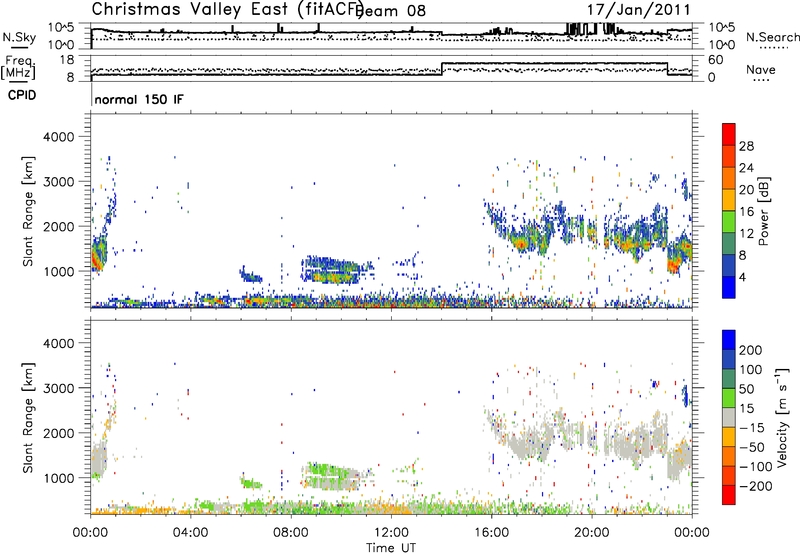Click the '4000' range tick on the power panel
The image size is (800, 554).
59,137
